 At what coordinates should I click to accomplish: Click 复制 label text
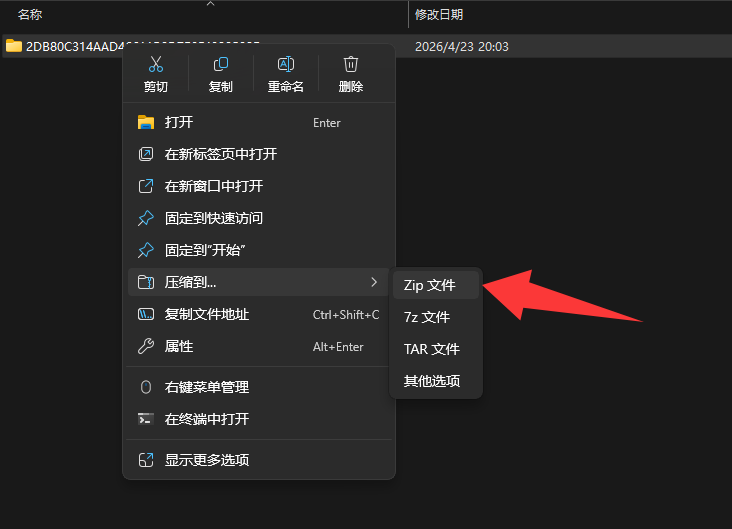click(x=220, y=86)
